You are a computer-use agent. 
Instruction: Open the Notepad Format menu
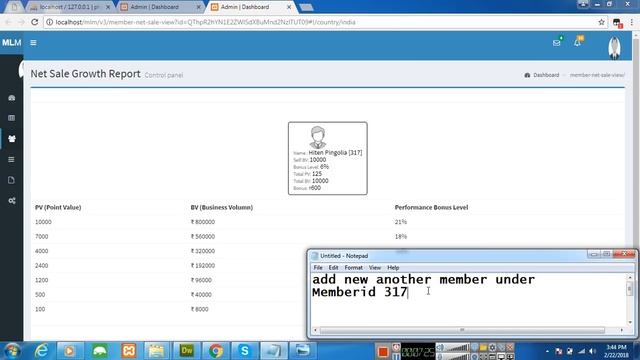click(353, 268)
